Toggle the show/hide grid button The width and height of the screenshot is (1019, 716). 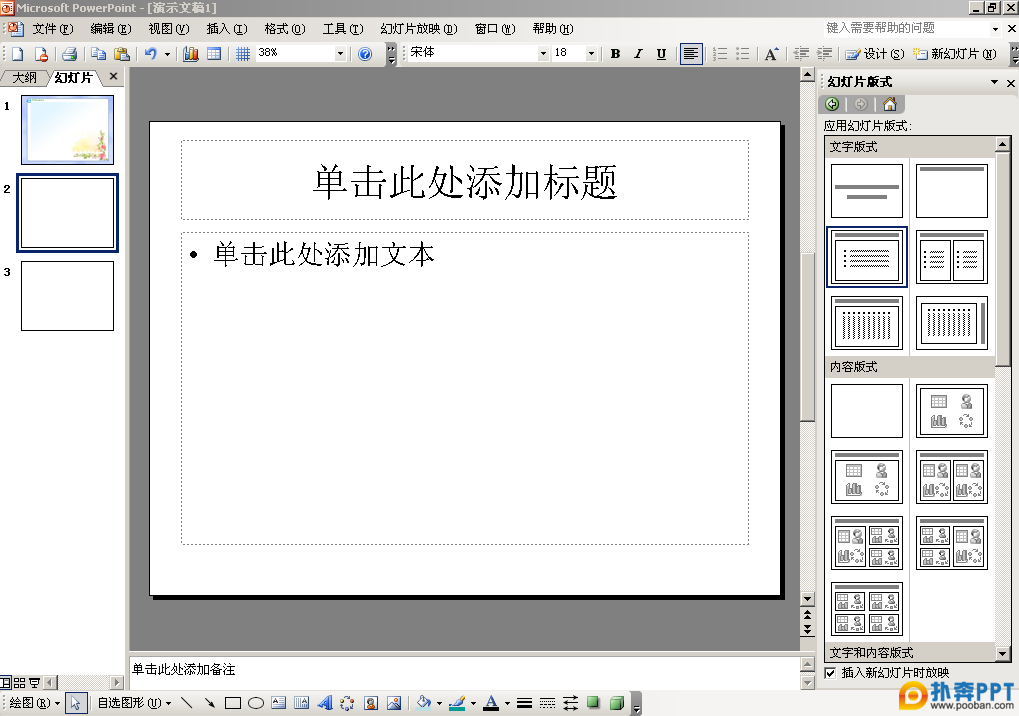click(x=242, y=54)
